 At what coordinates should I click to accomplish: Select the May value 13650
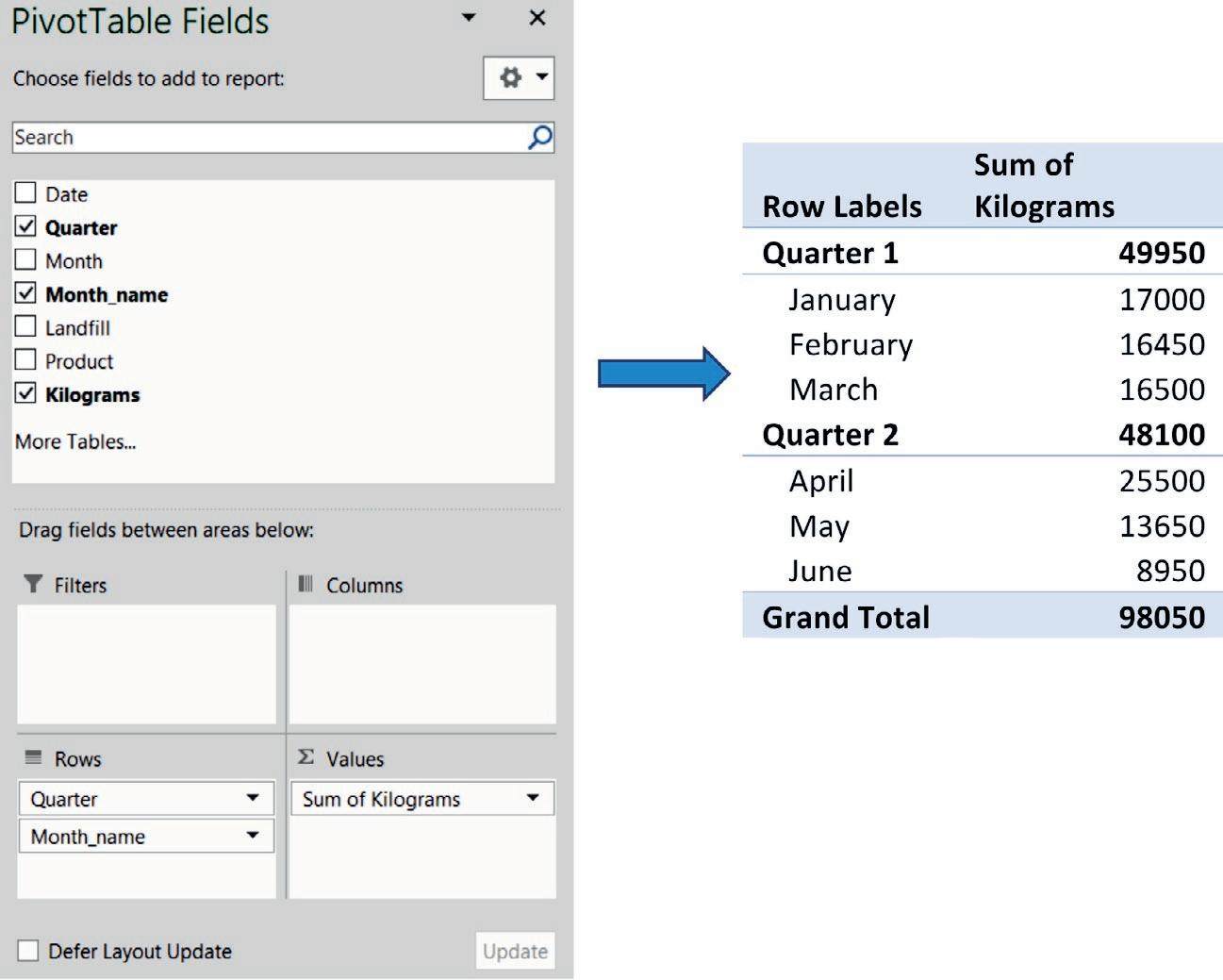(x=1162, y=526)
